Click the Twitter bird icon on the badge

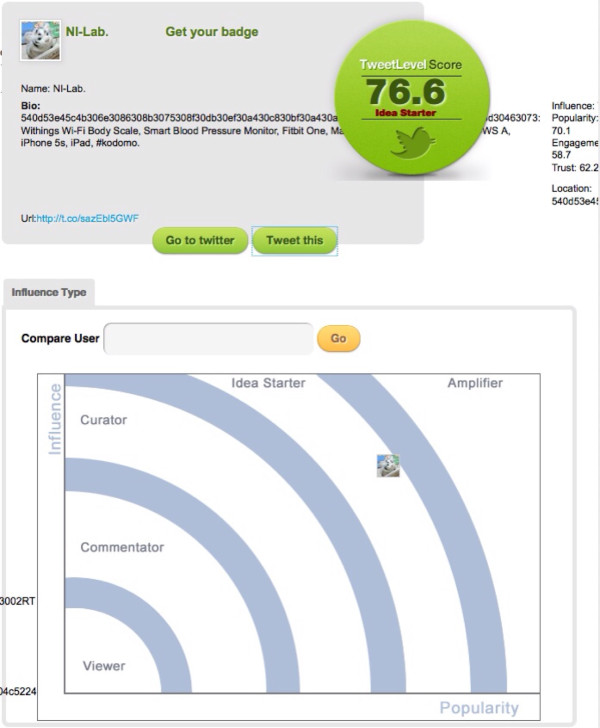[x=412, y=143]
